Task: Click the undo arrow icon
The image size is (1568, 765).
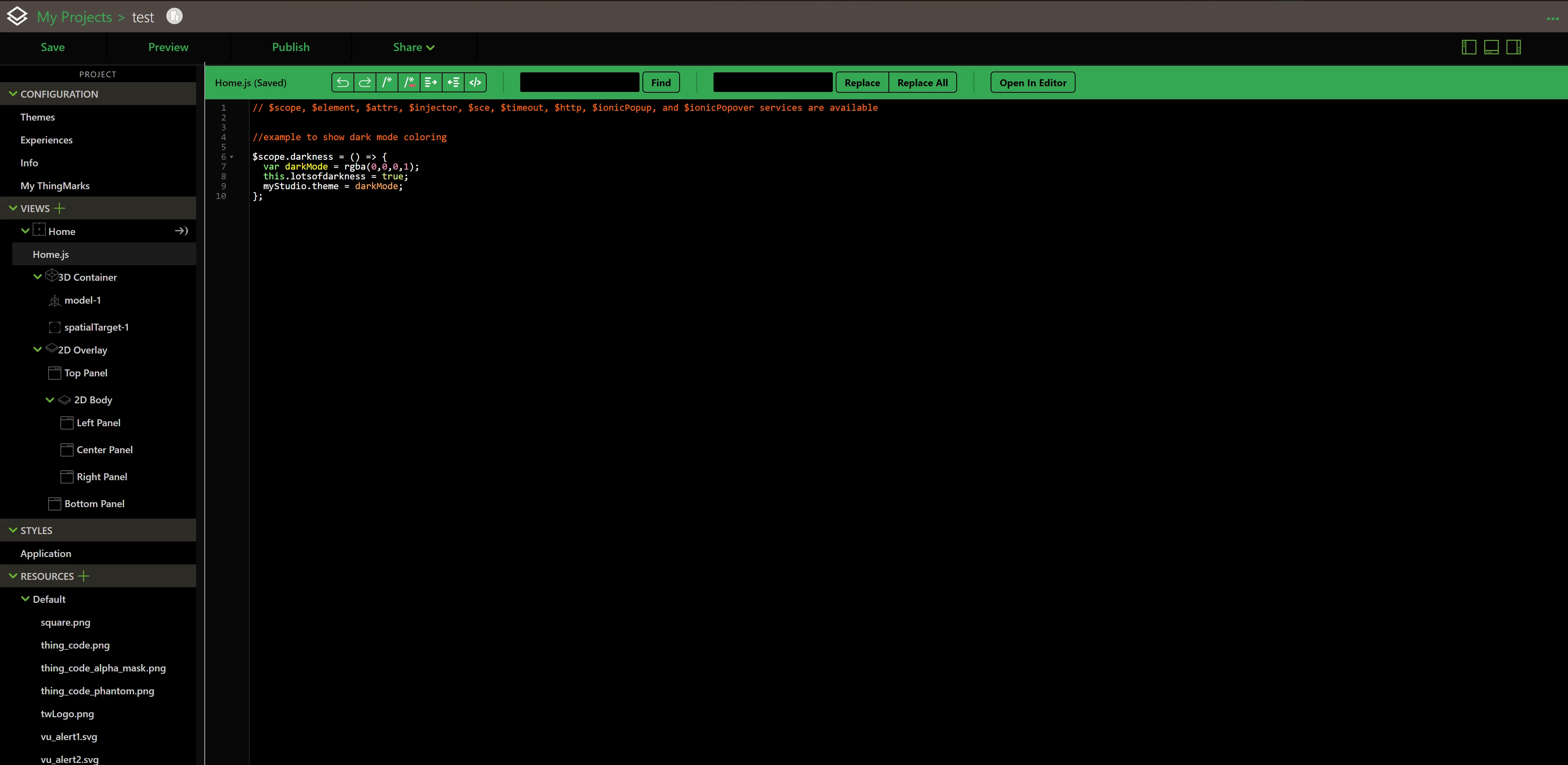Action: point(343,83)
